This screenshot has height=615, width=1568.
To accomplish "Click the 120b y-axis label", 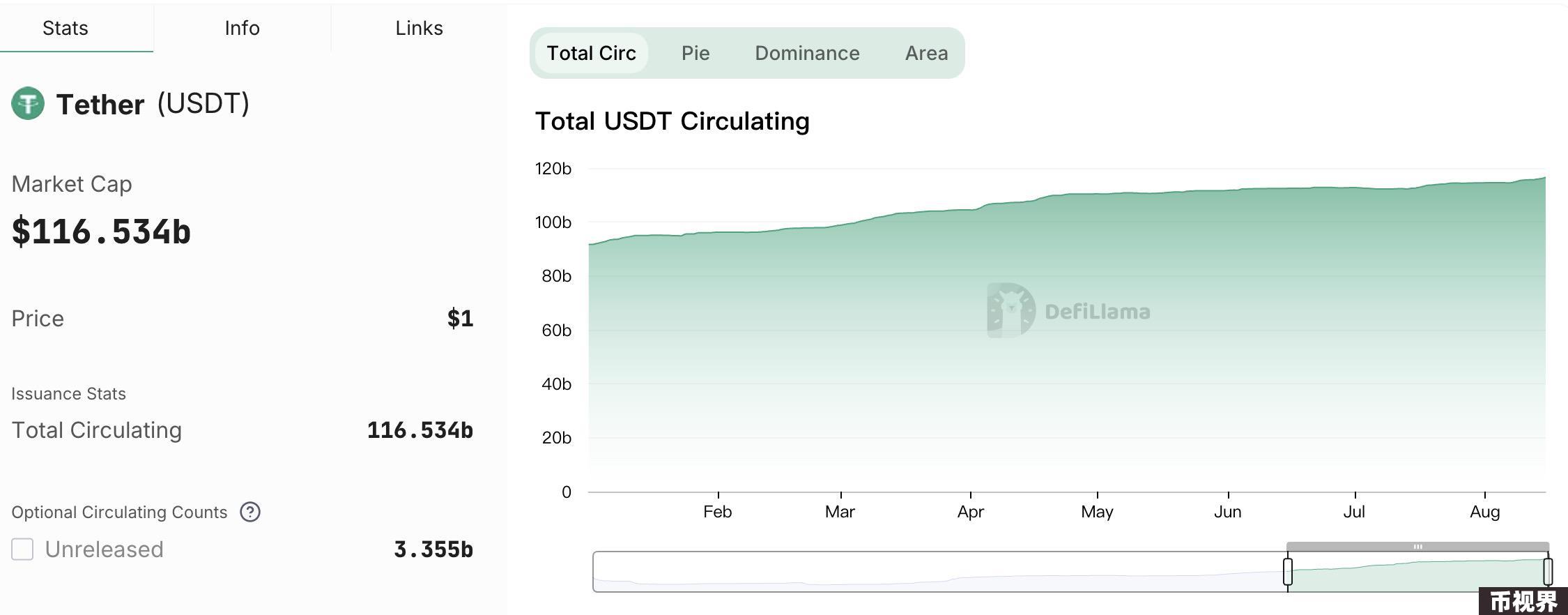I will 553,169.
